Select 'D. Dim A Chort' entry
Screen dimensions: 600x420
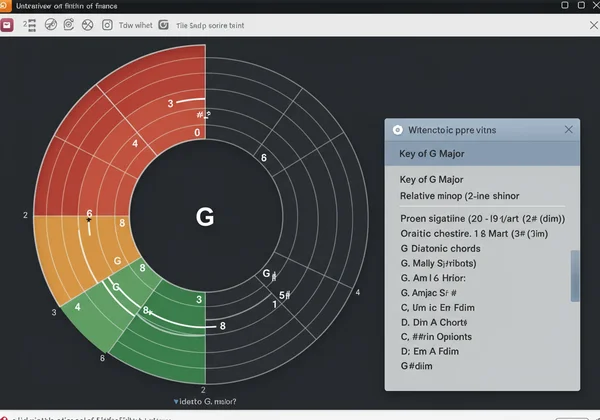[x=434, y=322]
